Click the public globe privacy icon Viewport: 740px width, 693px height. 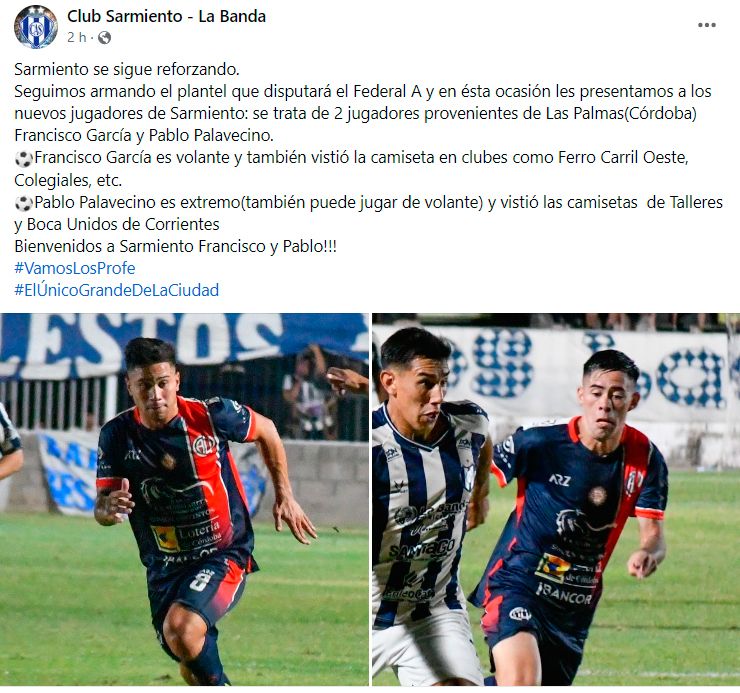coord(104,37)
